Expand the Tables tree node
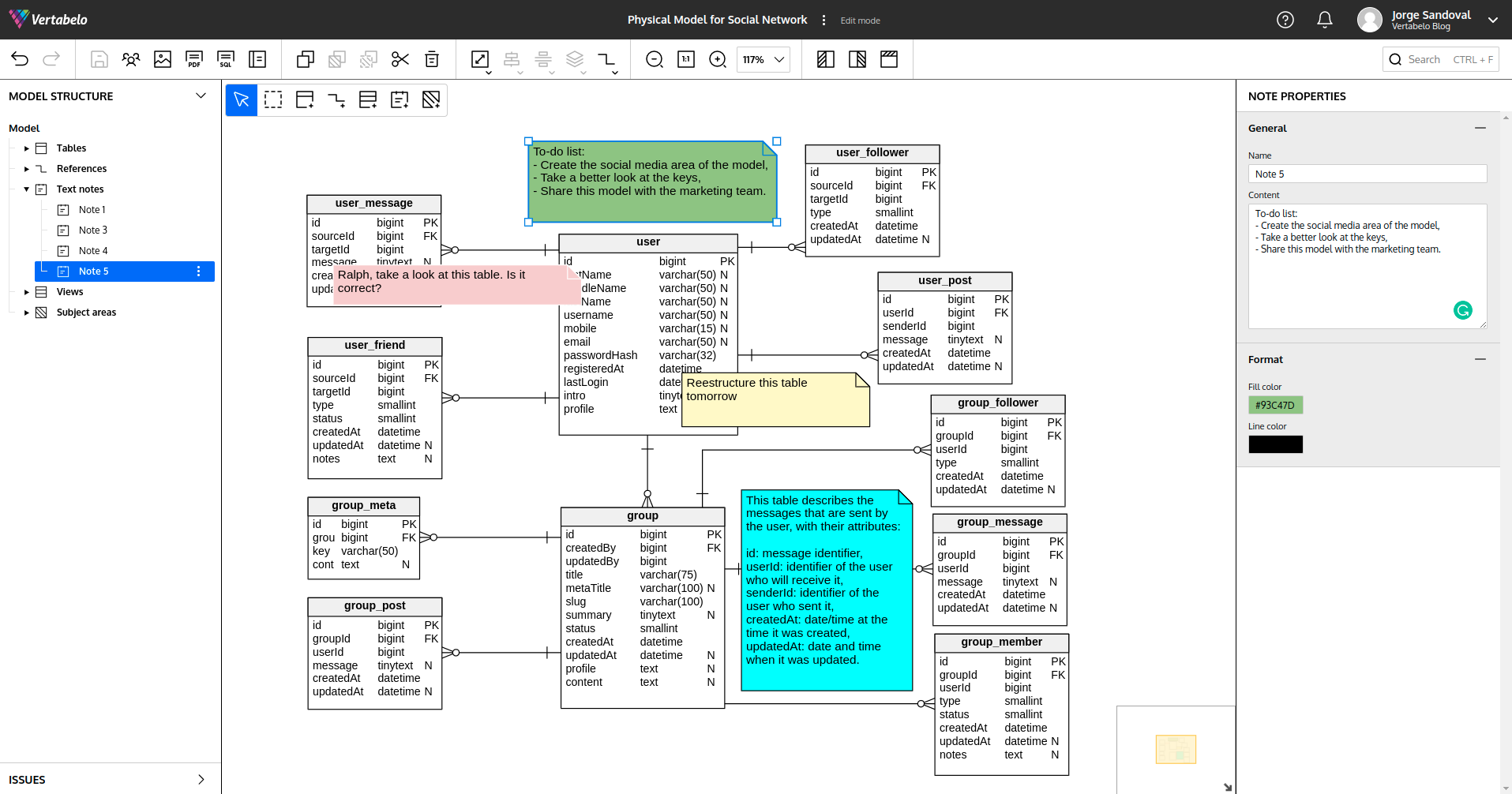This screenshot has height=794, width=1512. pos(27,148)
